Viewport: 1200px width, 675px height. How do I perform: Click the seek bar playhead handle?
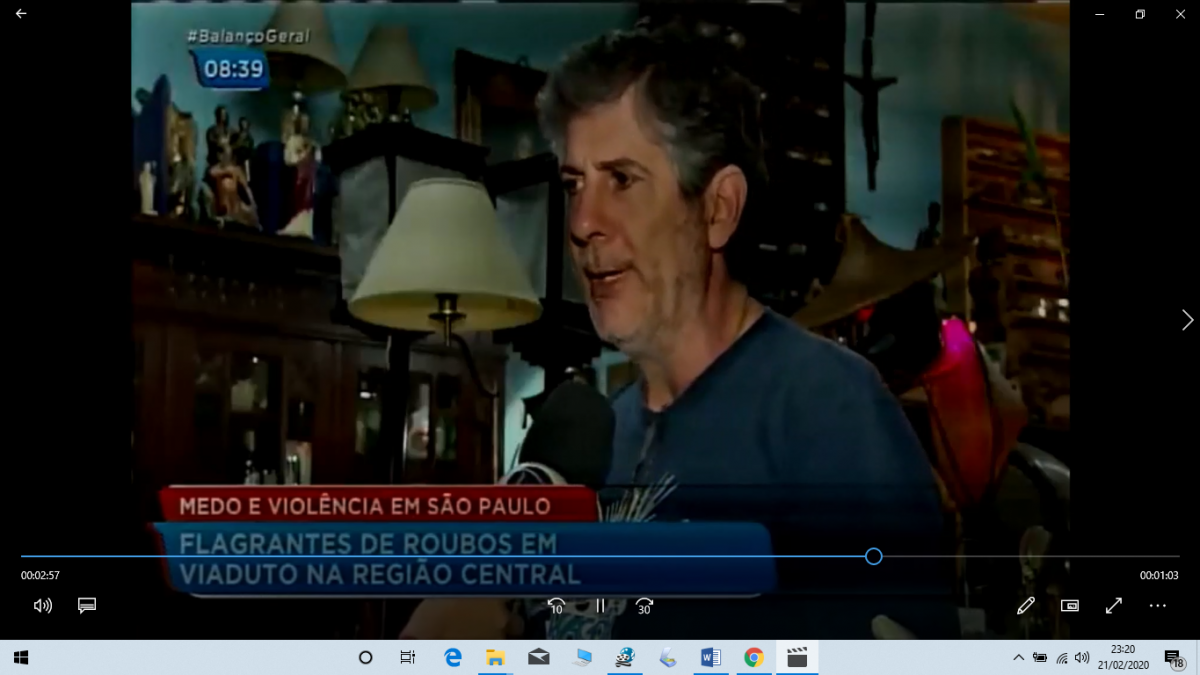tap(873, 556)
